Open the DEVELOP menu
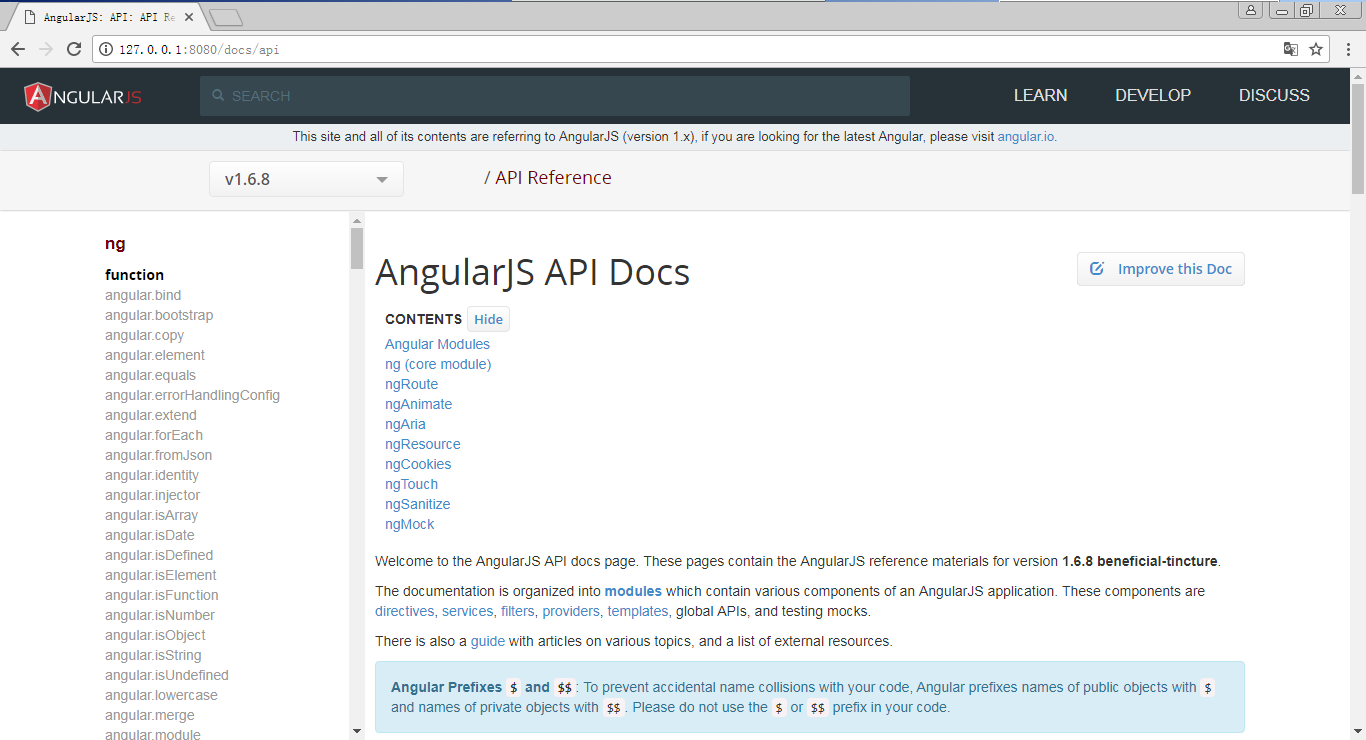This screenshot has width=1366, height=740. 1153,96
